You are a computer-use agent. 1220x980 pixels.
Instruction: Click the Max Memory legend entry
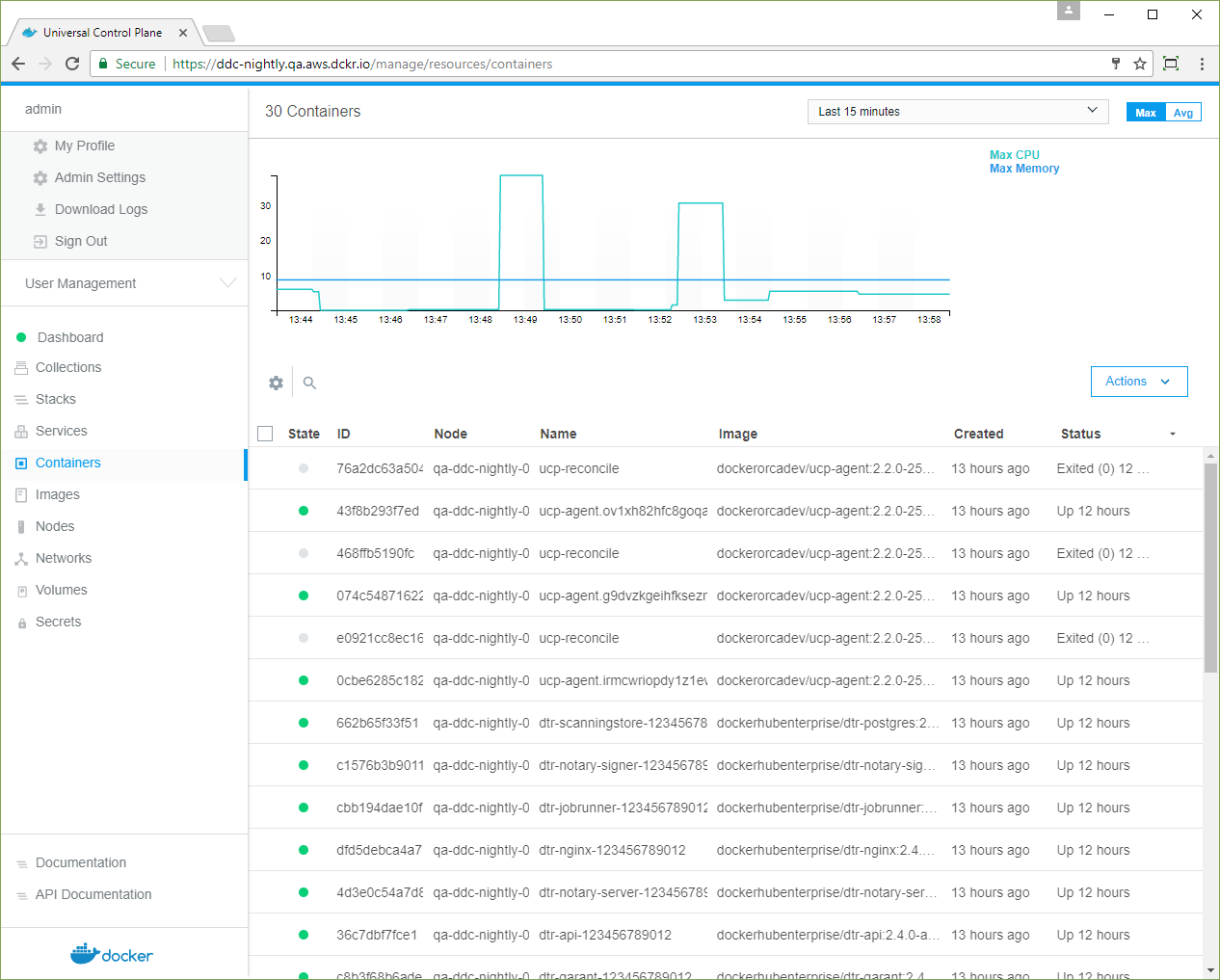[x=1024, y=169]
